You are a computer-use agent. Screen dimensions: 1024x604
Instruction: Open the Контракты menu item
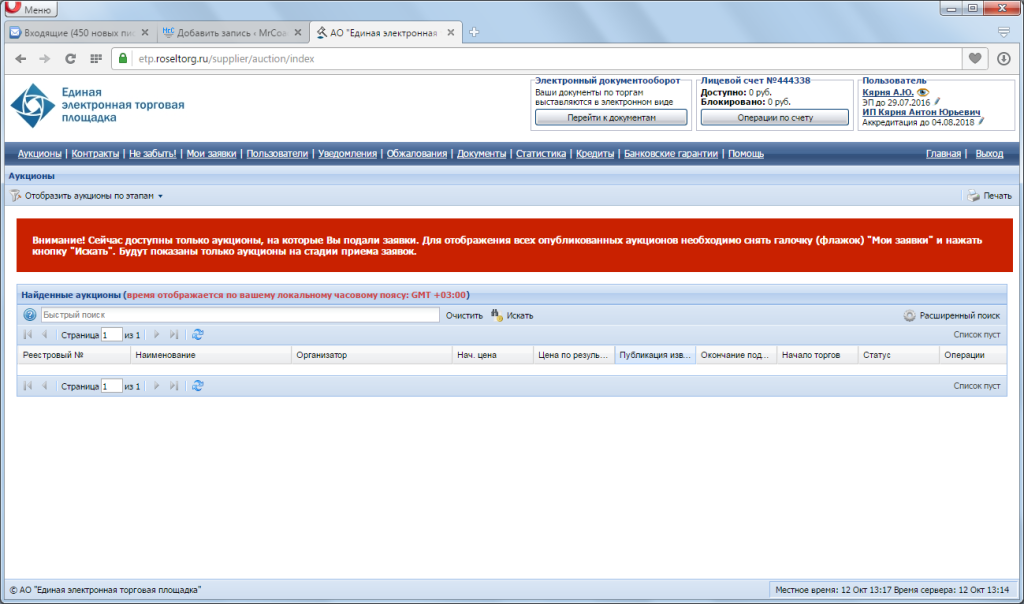[95, 153]
